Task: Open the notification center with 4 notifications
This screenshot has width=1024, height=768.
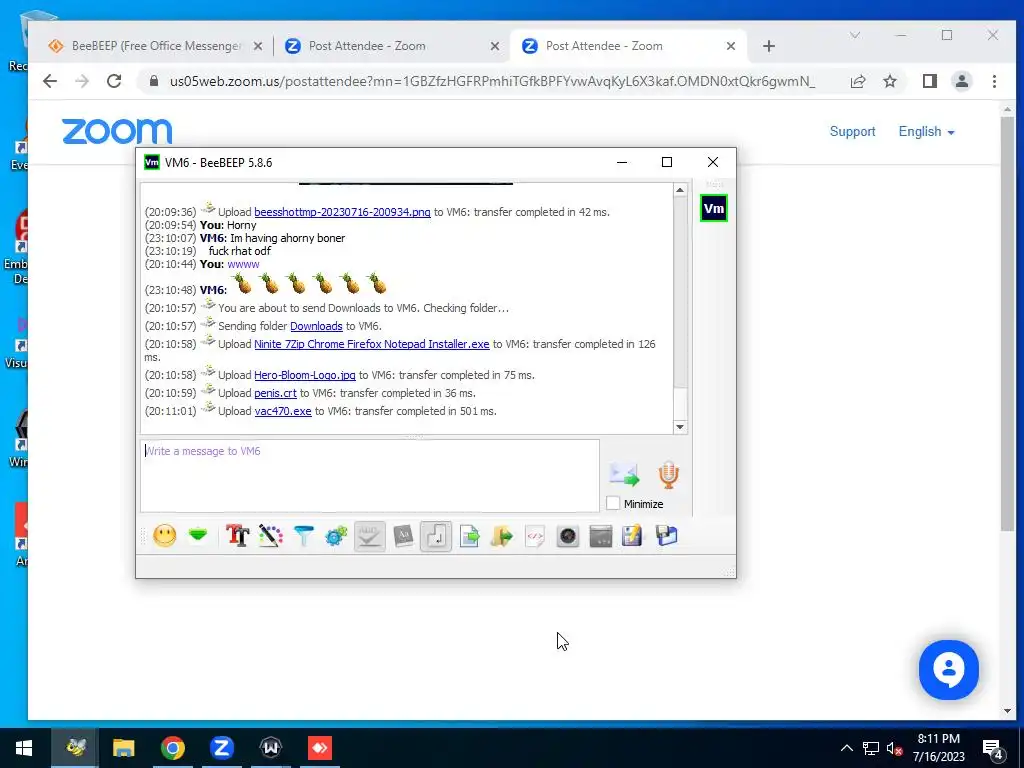Action: 993,749
